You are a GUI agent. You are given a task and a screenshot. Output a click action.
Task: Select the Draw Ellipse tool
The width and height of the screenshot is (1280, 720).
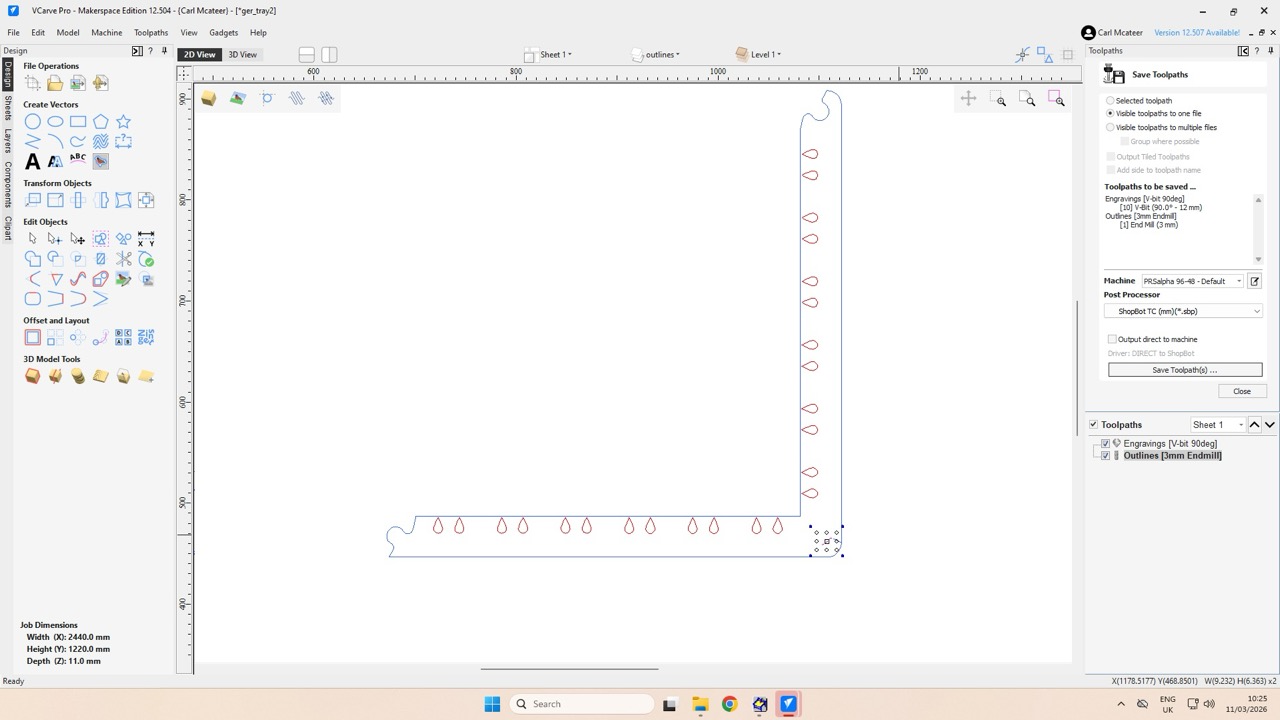coord(55,122)
